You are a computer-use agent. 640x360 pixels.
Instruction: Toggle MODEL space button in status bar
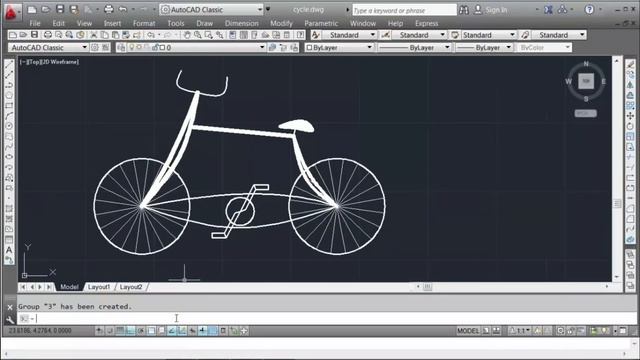click(468, 331)
